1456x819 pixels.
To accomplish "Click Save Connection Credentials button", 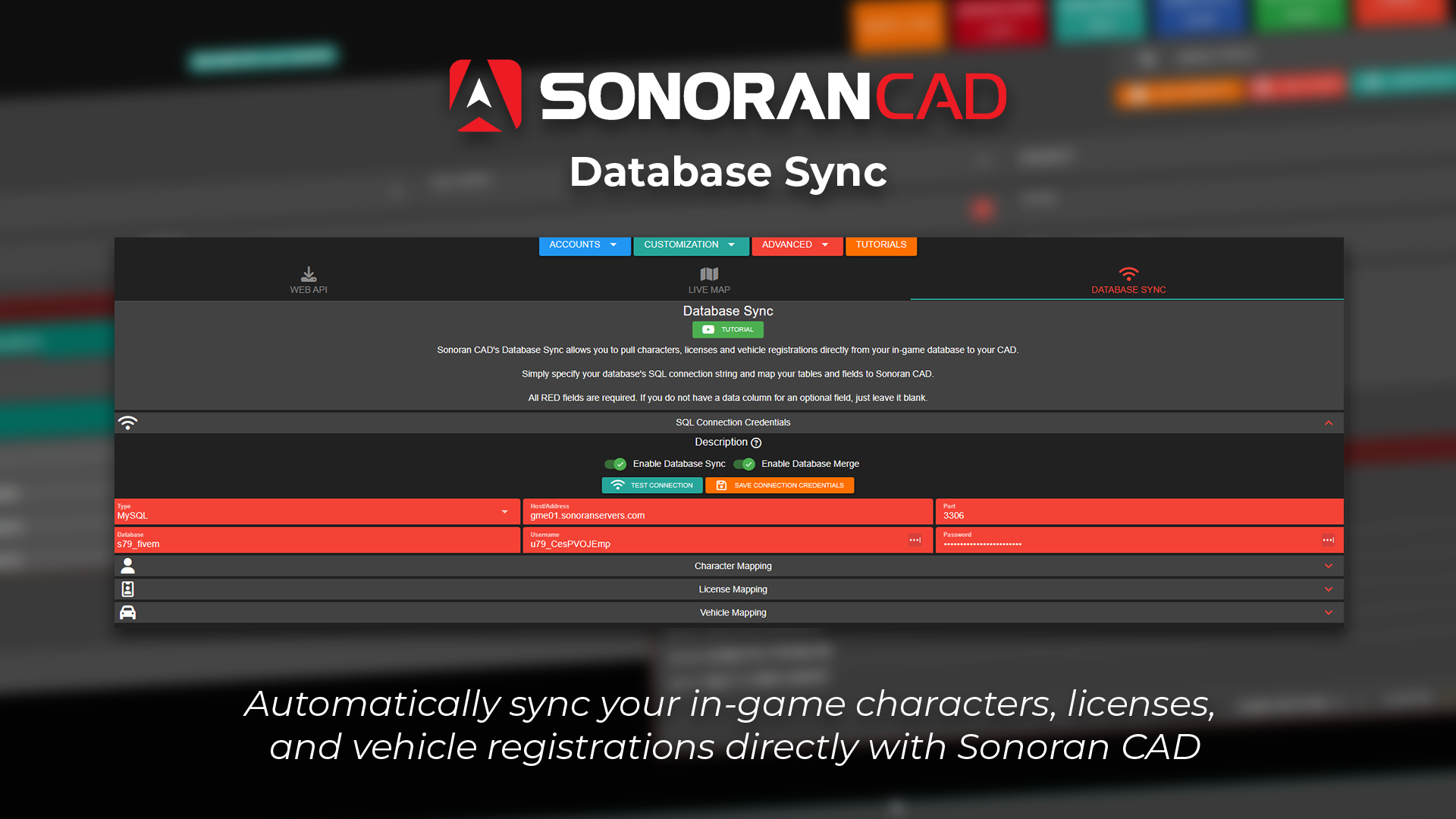I will (x=780, y=485).
